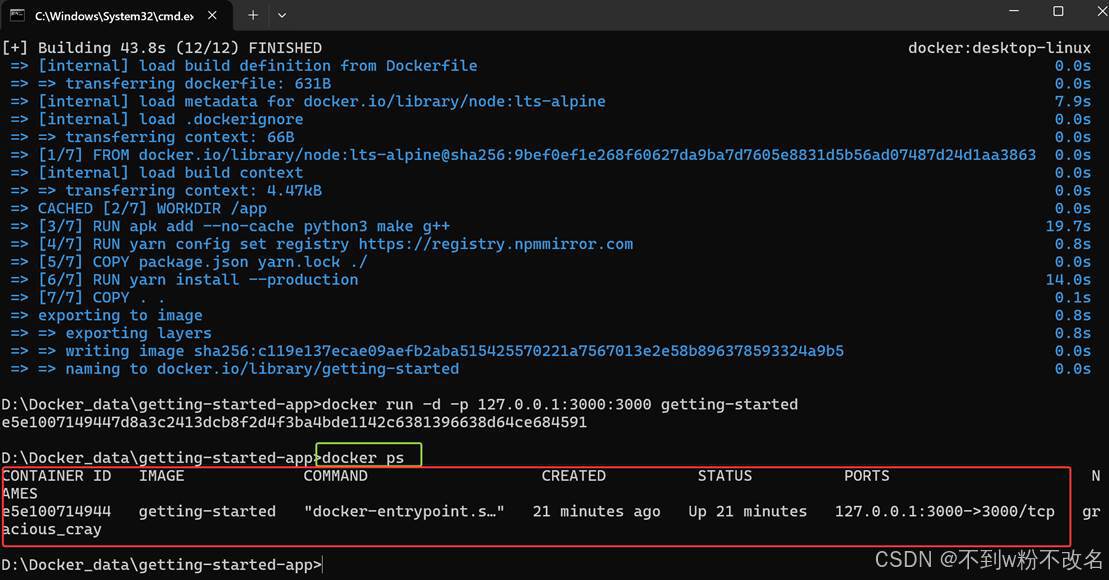Open the new tab dropdown menu
This screenshot has width=1109, height=580.
282,16
